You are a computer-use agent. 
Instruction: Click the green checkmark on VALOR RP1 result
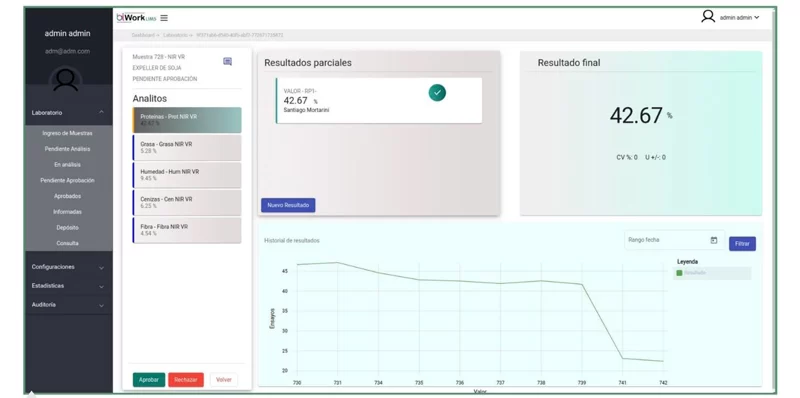[x=437, y=93]
